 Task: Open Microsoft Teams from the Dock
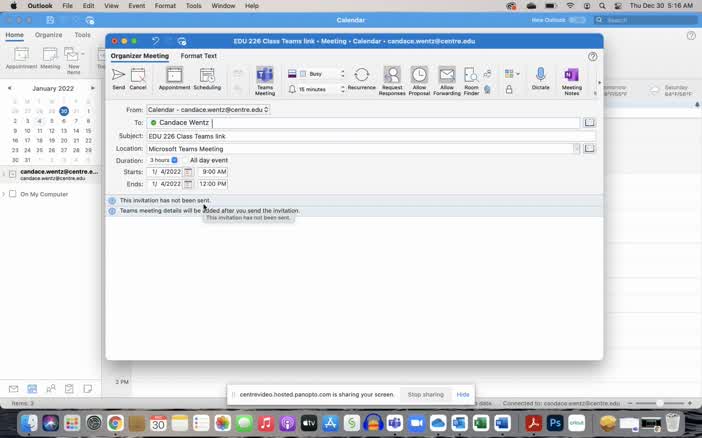(x=394, y=423)
